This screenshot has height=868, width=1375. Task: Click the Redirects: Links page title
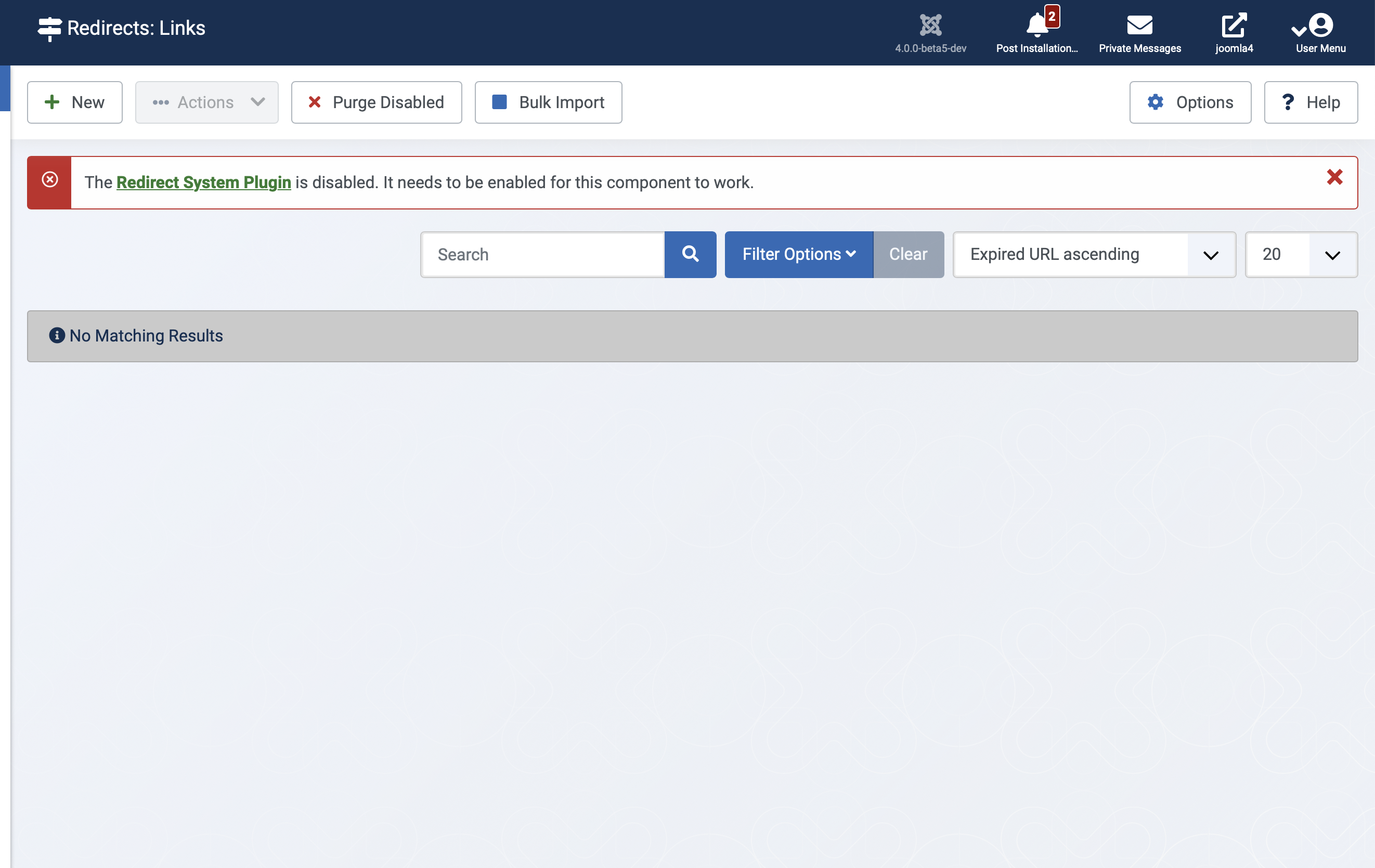(136, 28)
